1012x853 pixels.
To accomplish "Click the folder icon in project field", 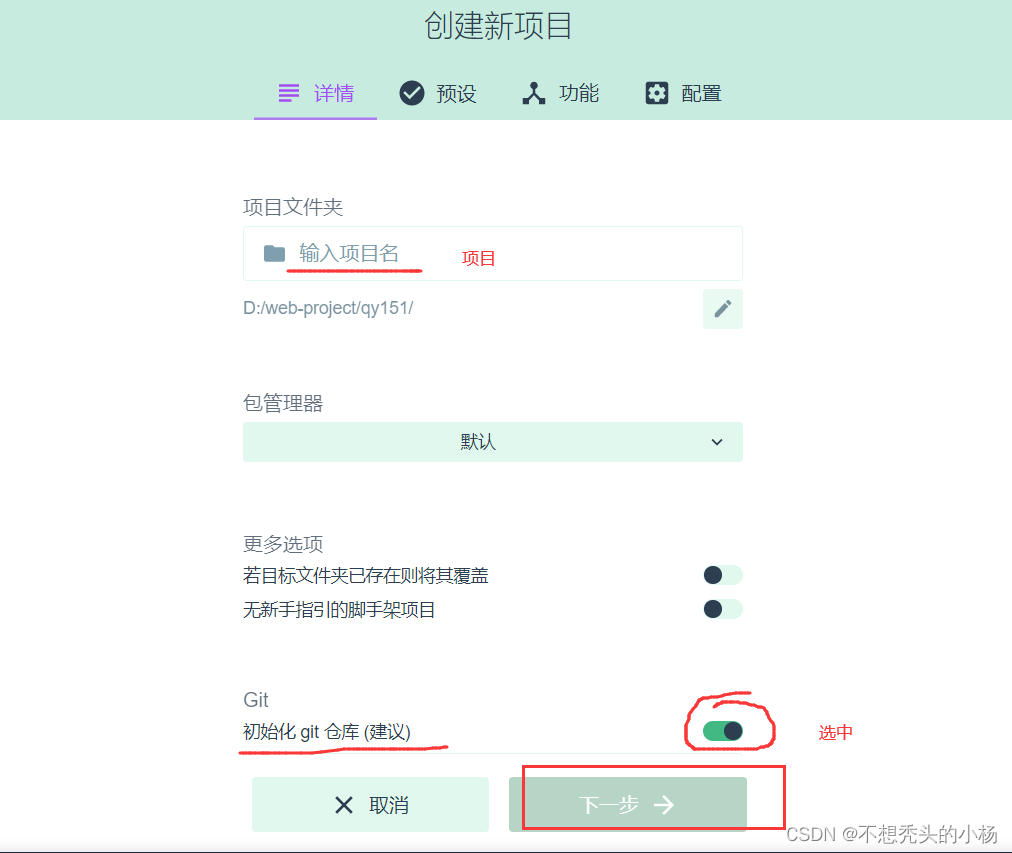I will point(274,254).
